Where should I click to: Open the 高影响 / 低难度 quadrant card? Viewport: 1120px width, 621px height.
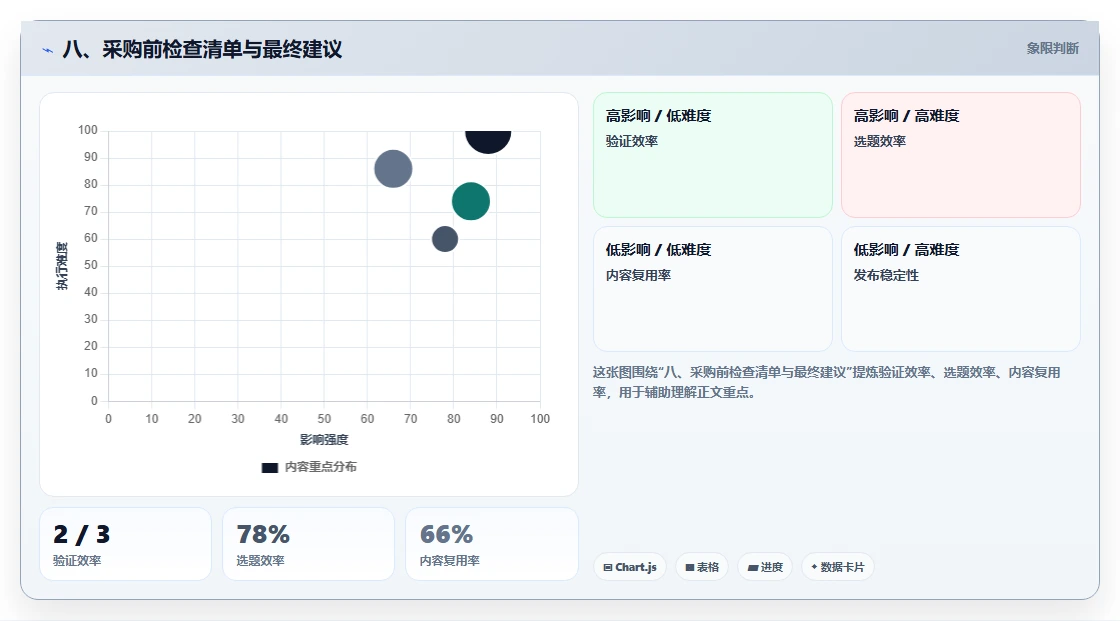tap(713, 155)
